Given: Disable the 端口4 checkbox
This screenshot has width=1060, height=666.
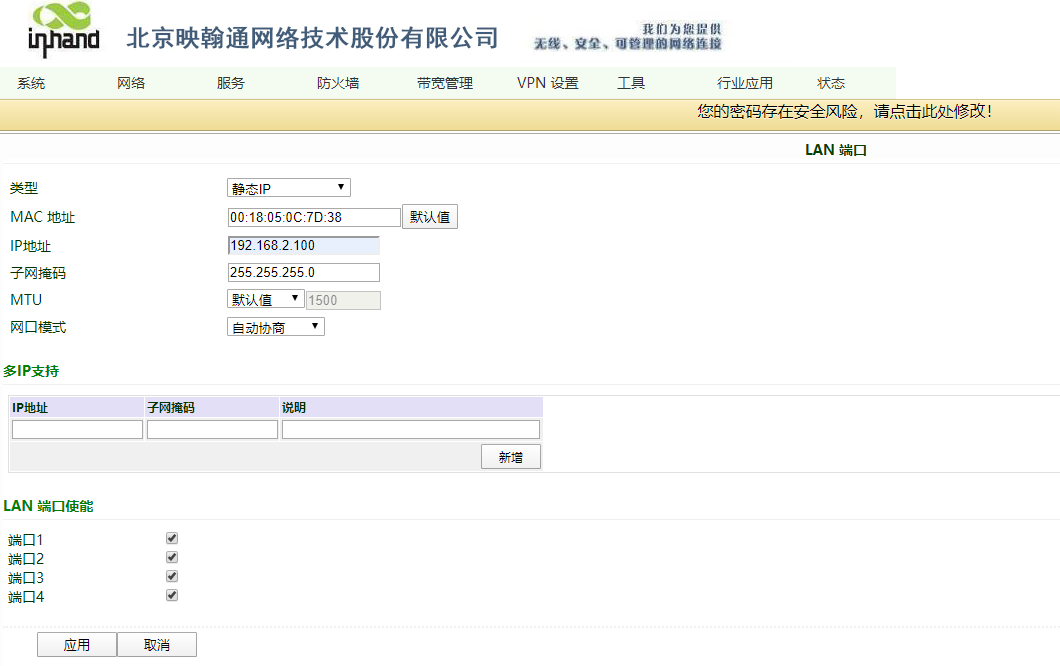Looking at the screenshot, I should 172,595.
